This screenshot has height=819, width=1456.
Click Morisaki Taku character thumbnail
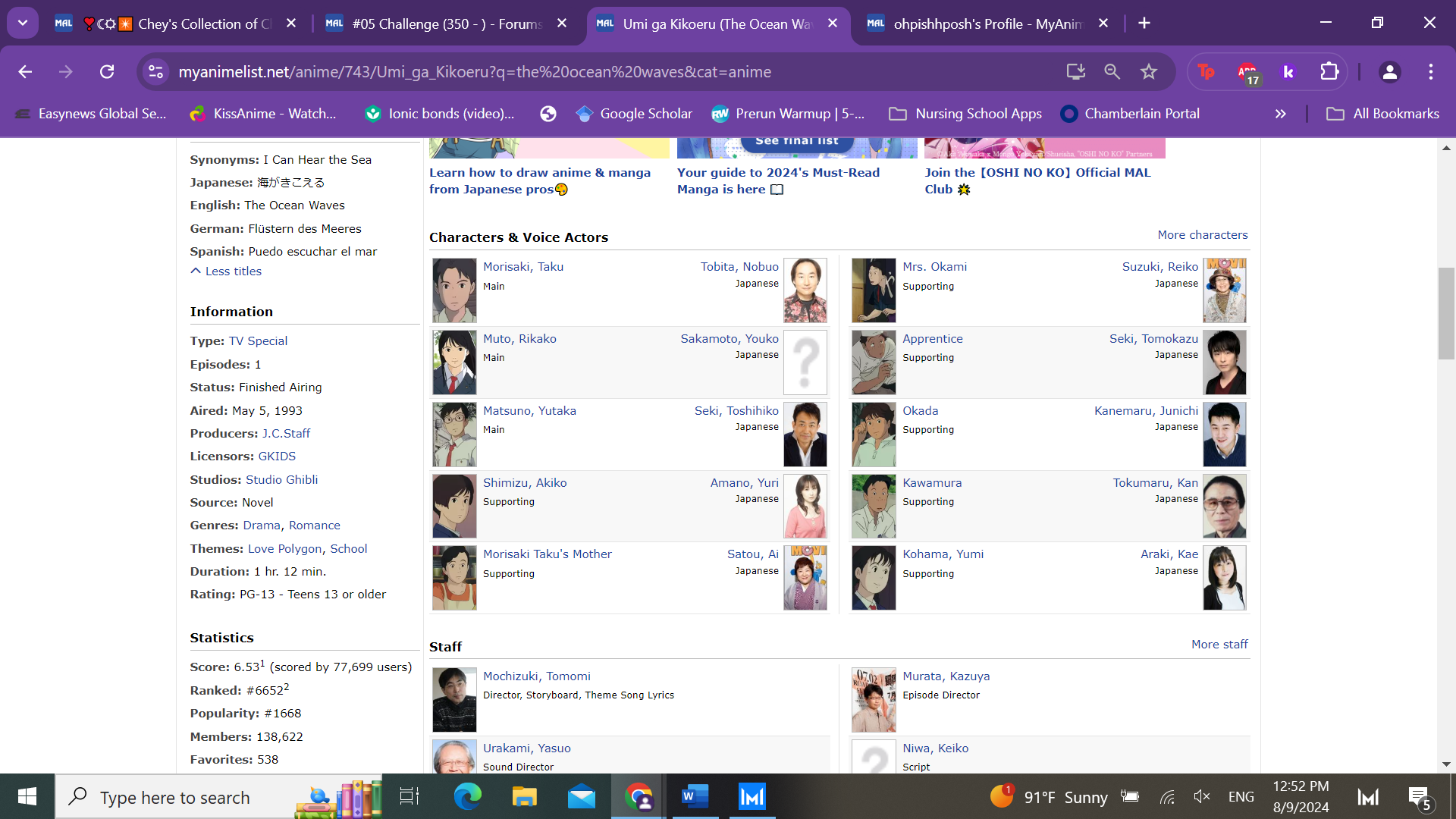(454, 290)
